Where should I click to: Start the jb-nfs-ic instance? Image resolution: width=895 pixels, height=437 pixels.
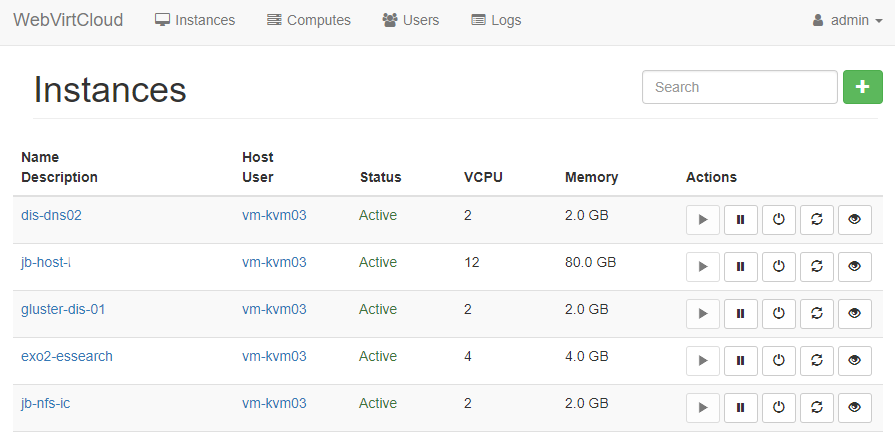pos(703,408)
